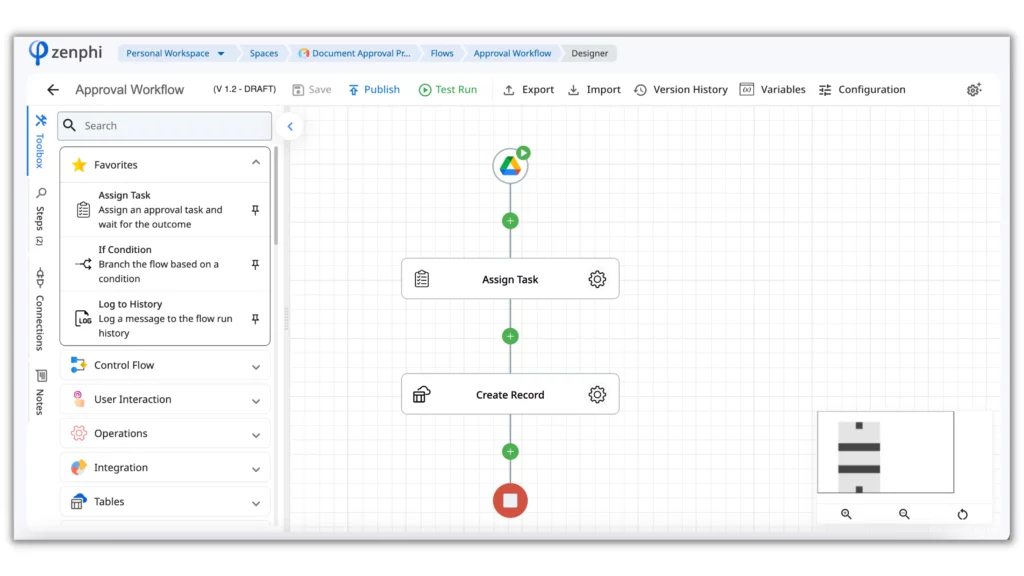Click the toolbox panel scrollbar
This screenshot has width=1024, height=576.
[276, 196]
